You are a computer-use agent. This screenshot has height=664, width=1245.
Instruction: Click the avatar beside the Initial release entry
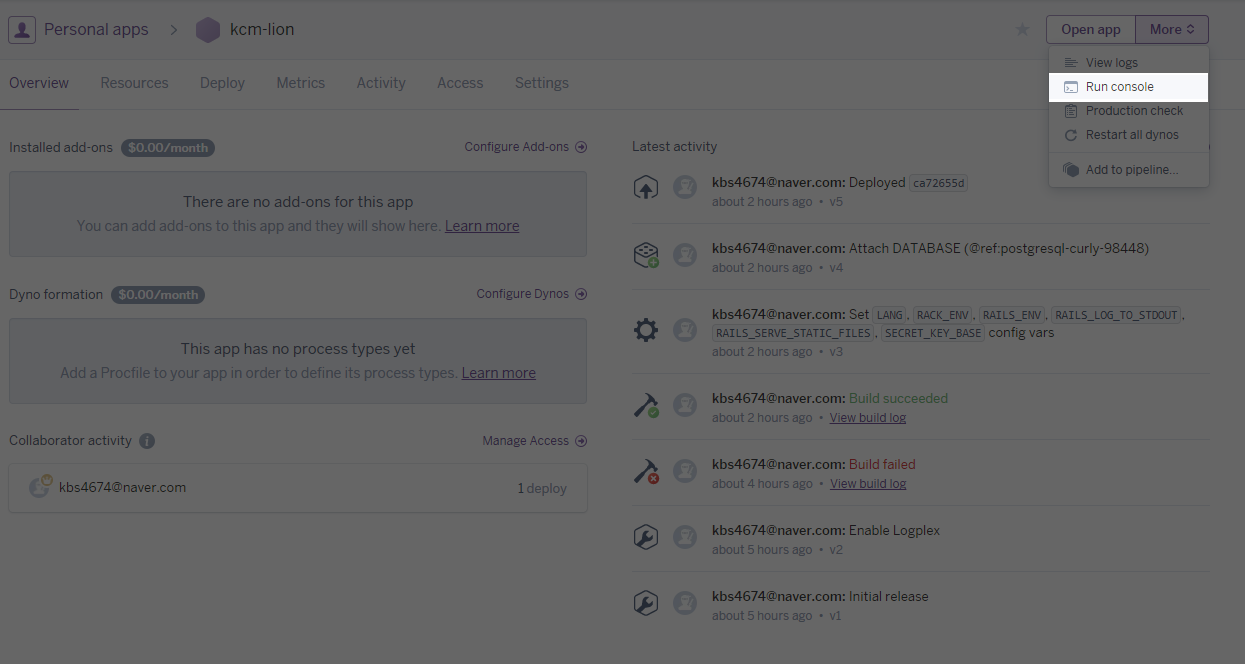tap(685, 603)
